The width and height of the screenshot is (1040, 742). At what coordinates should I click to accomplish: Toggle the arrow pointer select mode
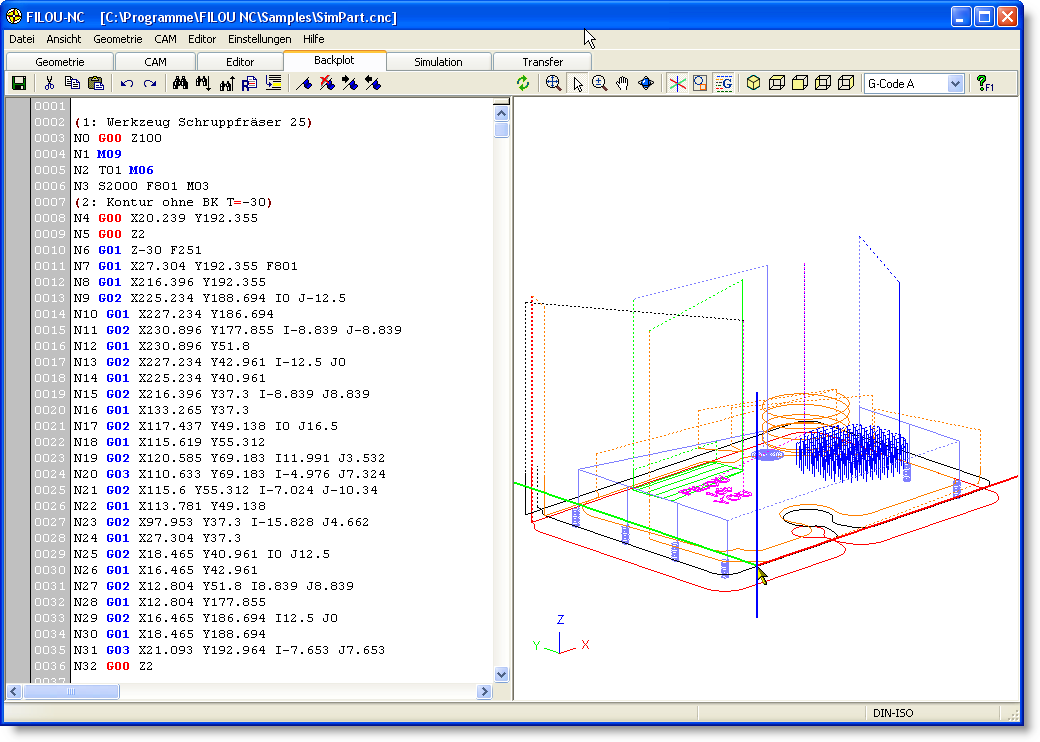(x=577, y=84)
